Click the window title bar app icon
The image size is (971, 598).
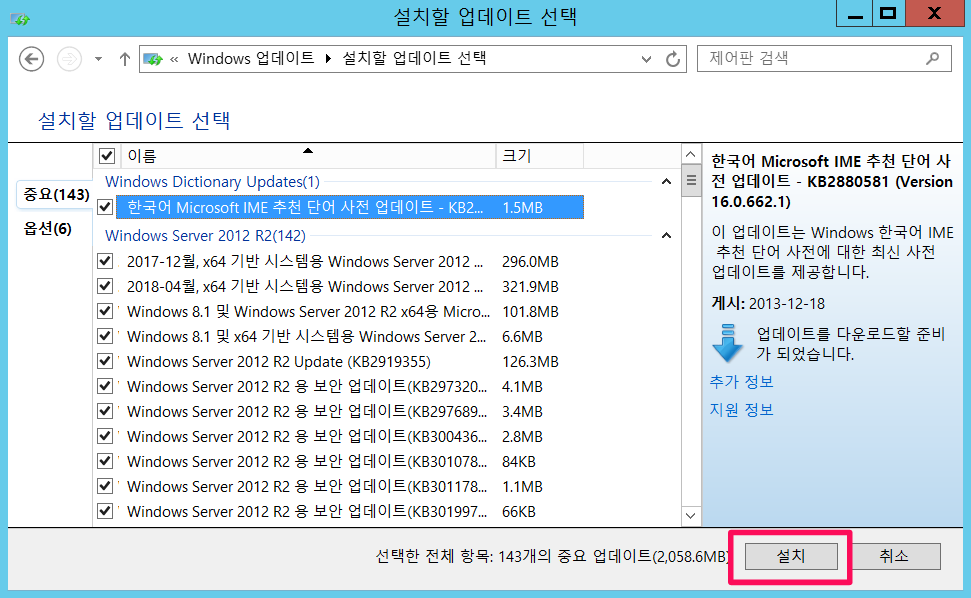point(20,19)
